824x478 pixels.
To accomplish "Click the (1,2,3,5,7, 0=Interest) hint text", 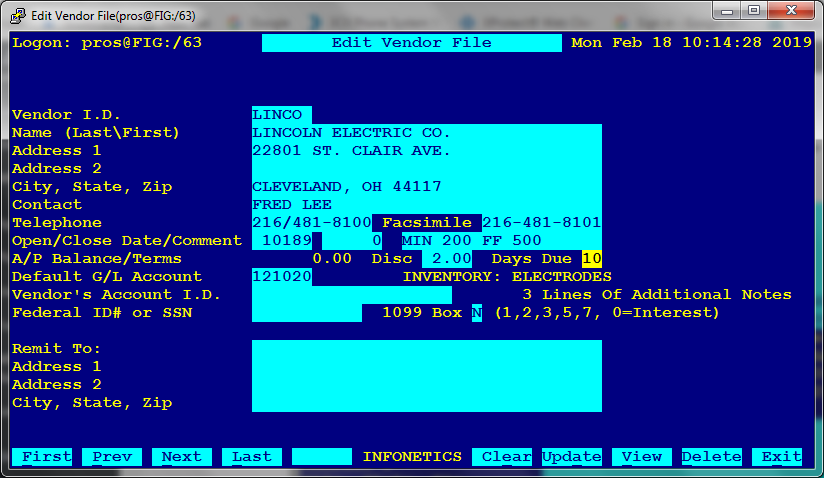I will coord(607,313).
